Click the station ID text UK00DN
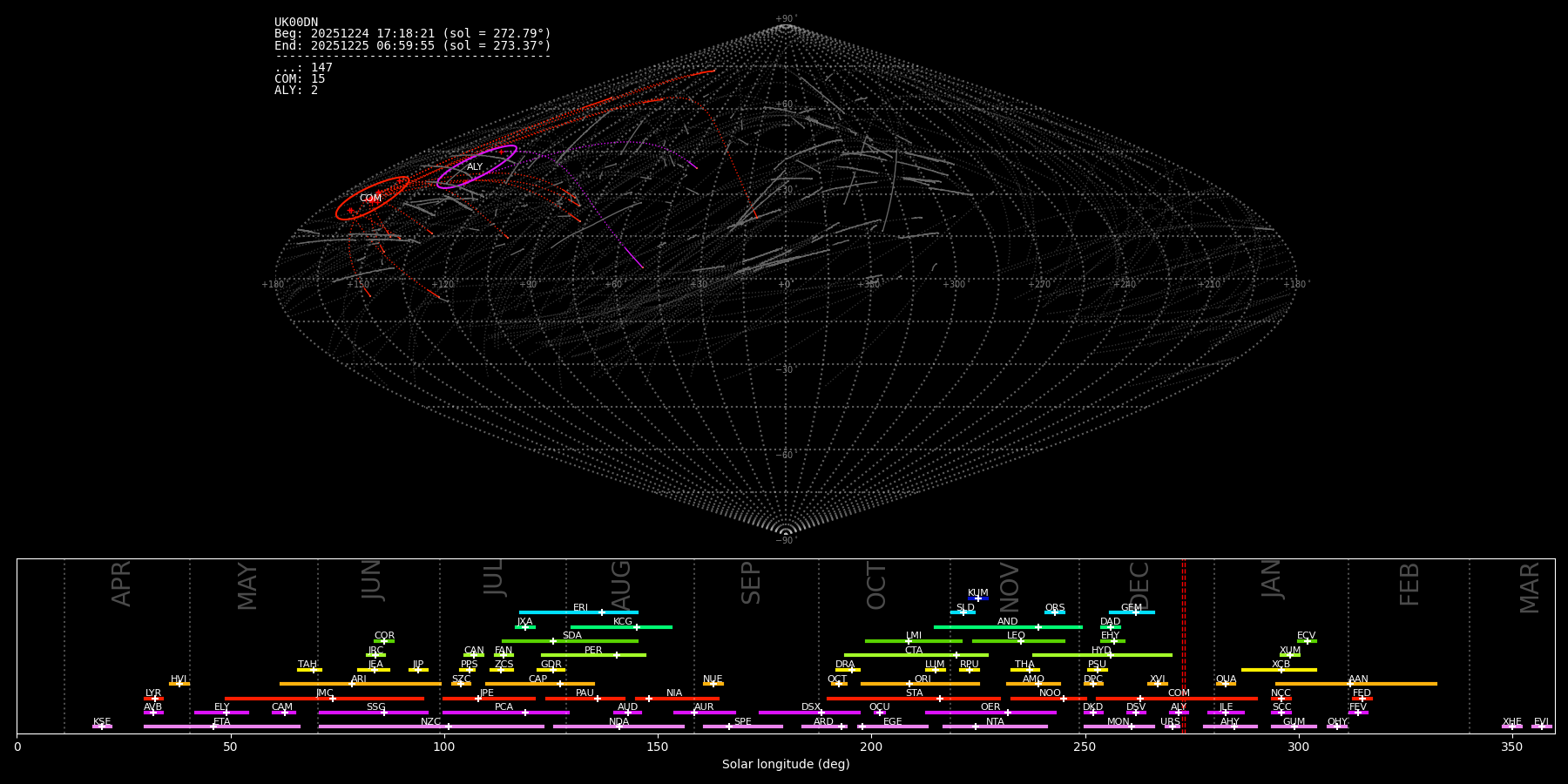This screenshot has height=784, width=1568. coord(296,23)
